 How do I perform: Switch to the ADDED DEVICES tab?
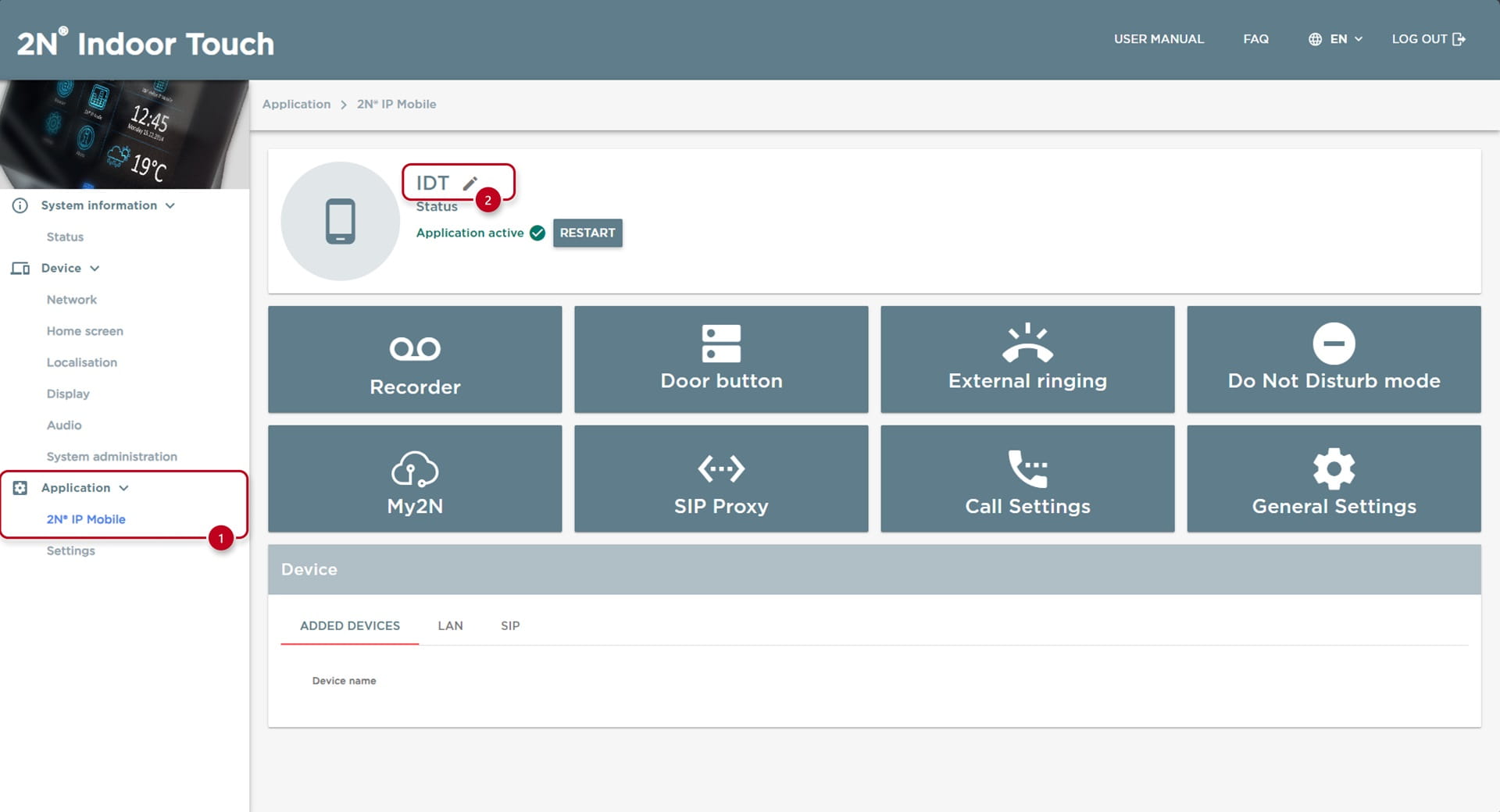[x=350, y=625]
